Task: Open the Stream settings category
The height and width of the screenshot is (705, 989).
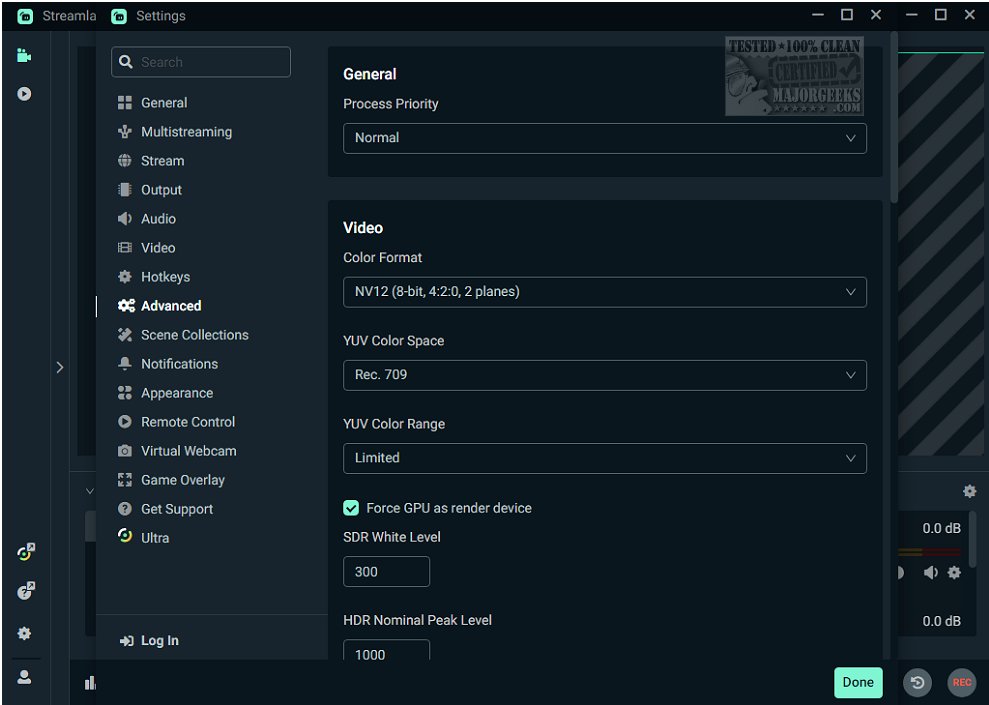Action: point(151,161)
